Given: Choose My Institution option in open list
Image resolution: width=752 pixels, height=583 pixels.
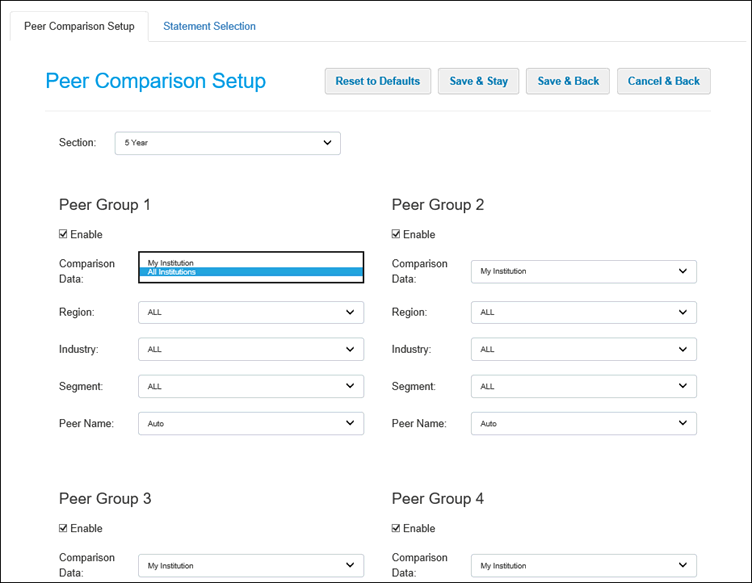Looking at the screenshot, I should pos(250,263).
